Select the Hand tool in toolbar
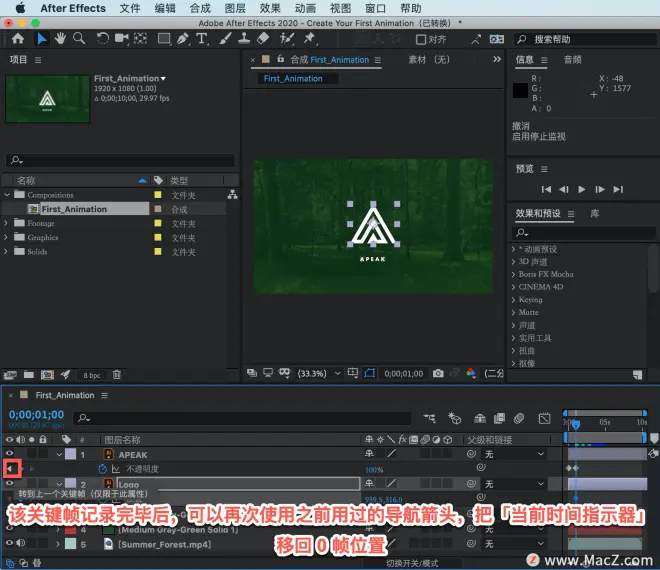660x570 pixels. [60, 39]
